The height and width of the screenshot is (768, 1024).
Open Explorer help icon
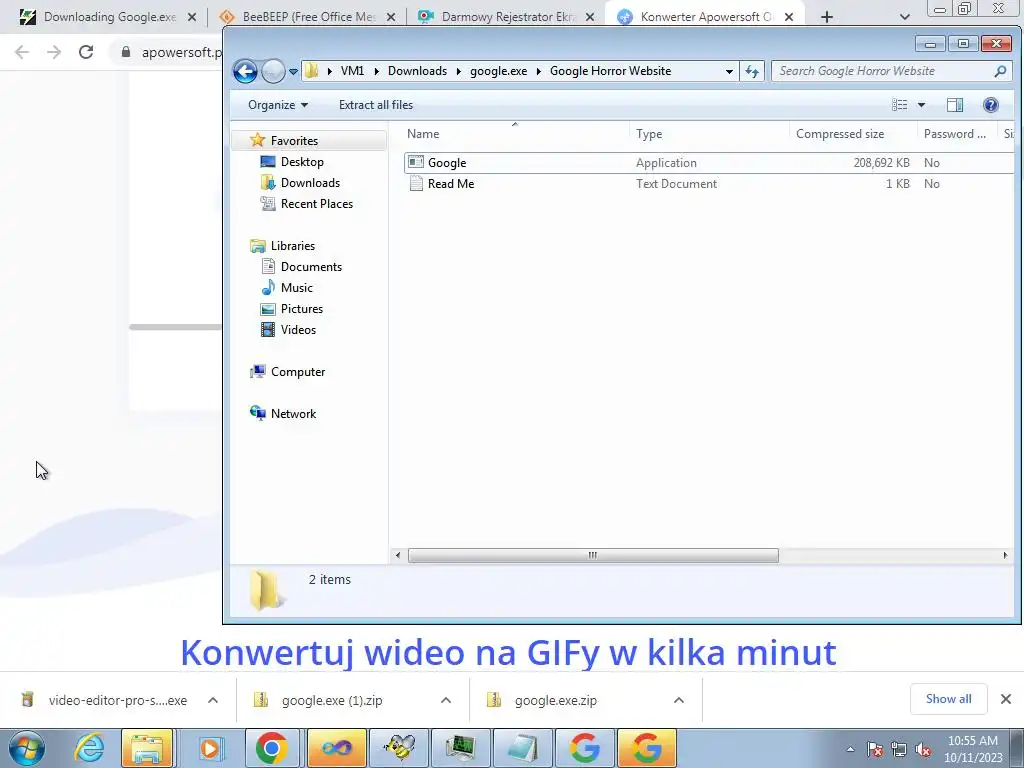[x=990, y=105]
